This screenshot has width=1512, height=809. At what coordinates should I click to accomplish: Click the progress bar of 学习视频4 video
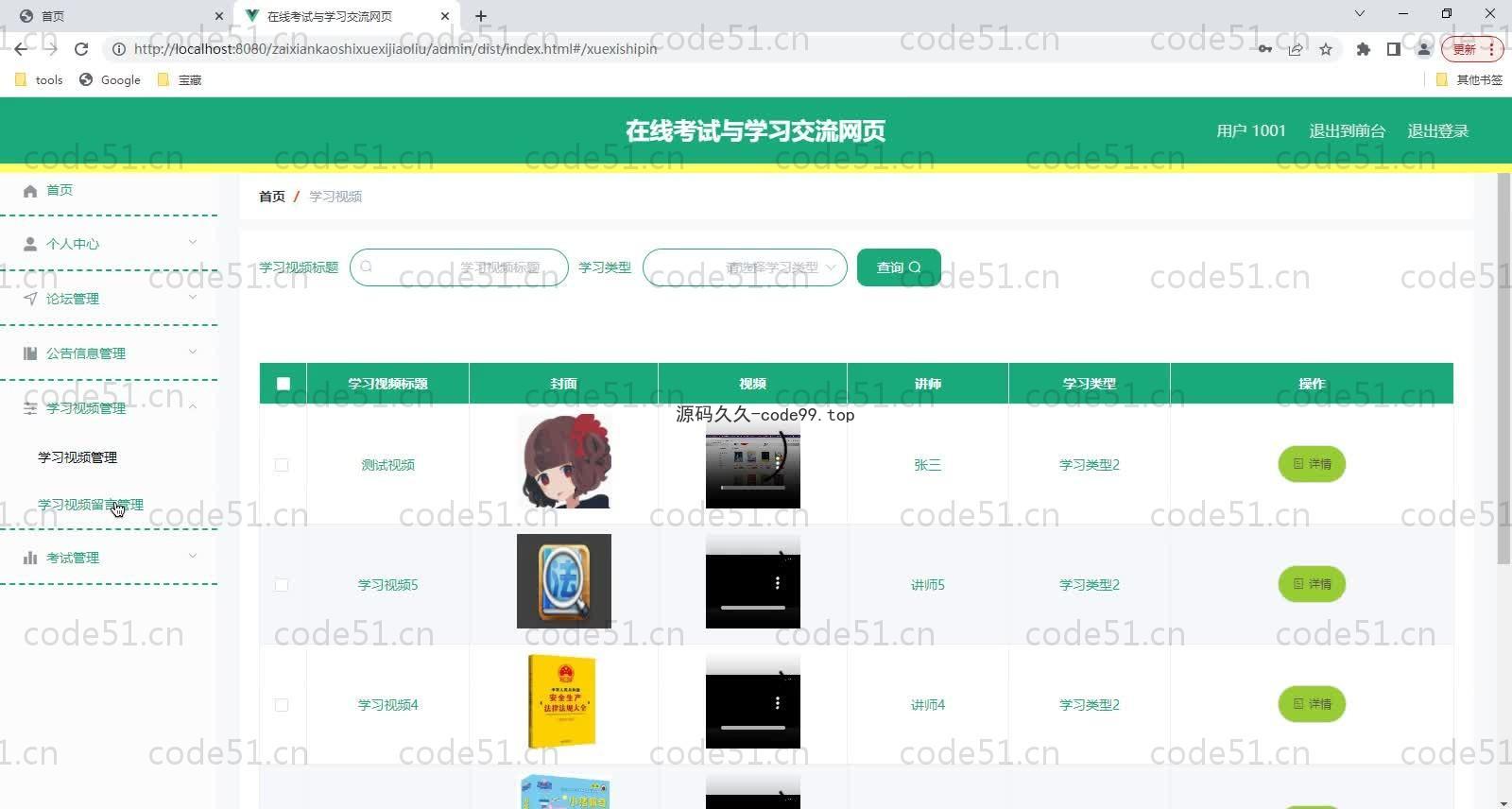[x=753, y=728]
